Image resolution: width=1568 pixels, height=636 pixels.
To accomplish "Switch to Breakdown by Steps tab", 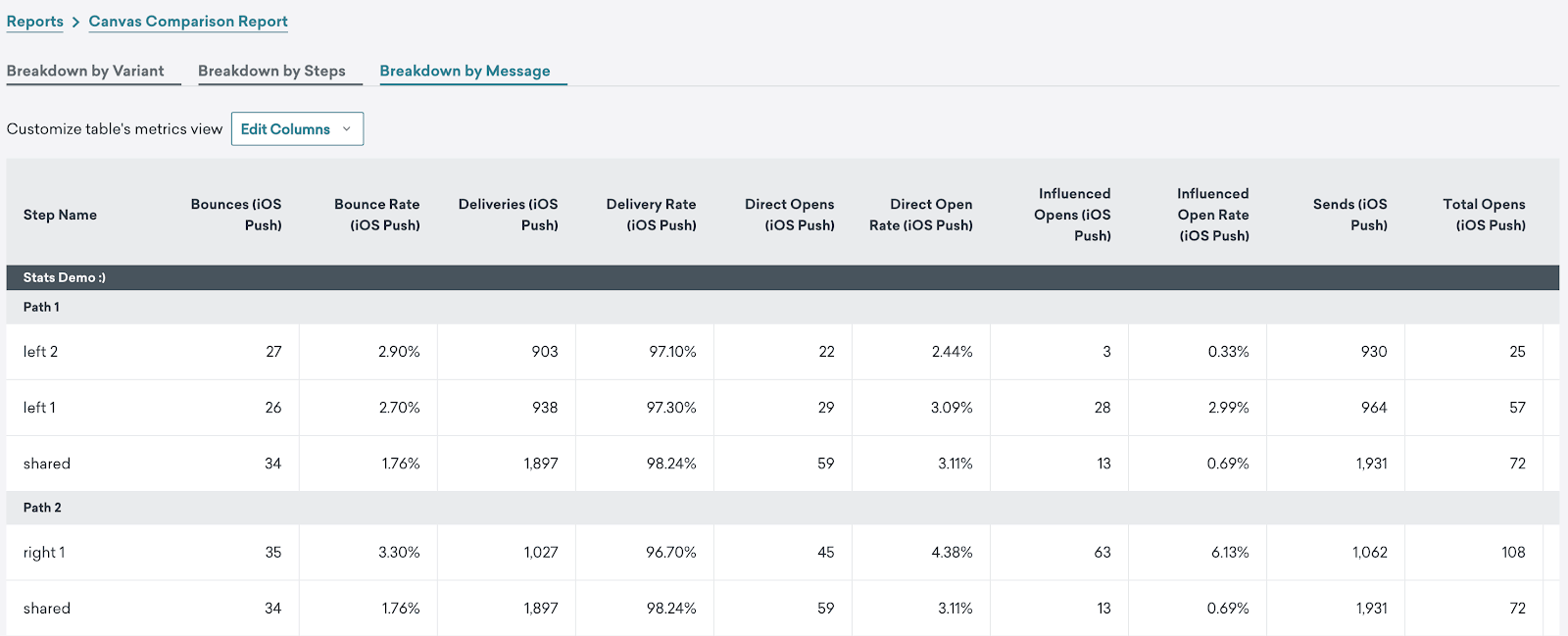I will 271,71.
